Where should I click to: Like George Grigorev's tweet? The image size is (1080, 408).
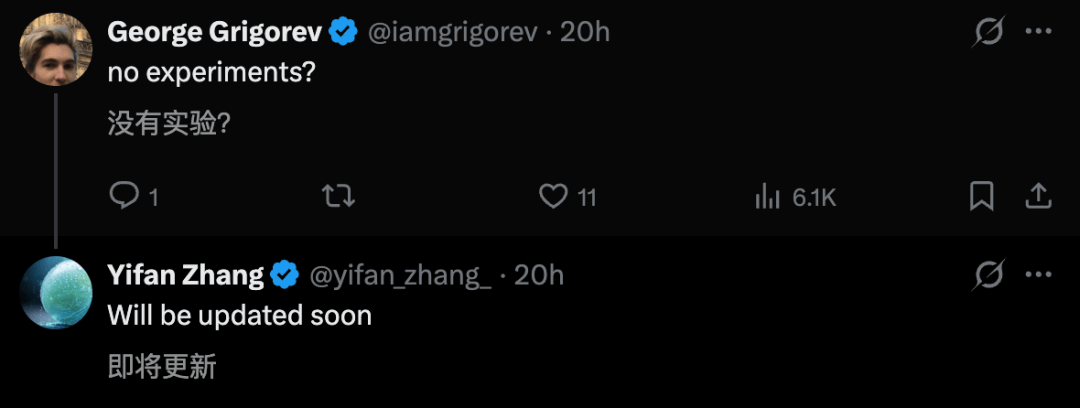point(553,196)
